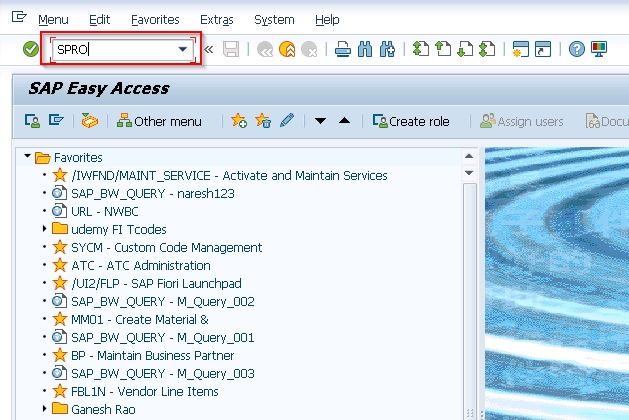Click the Other menu button
Viewport: 629px width, 420px height.
(x=159, y=121)
